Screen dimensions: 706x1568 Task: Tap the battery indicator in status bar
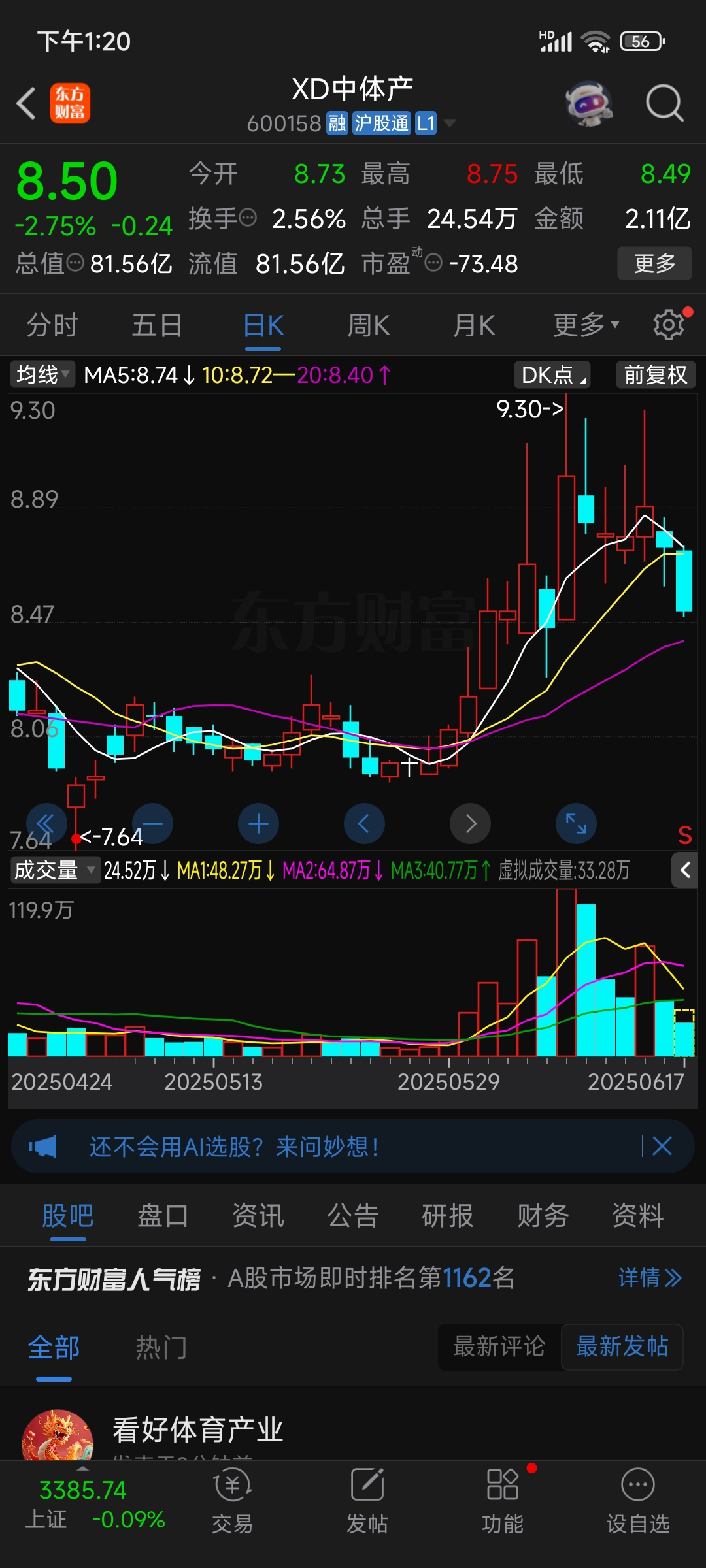point(643,41)
